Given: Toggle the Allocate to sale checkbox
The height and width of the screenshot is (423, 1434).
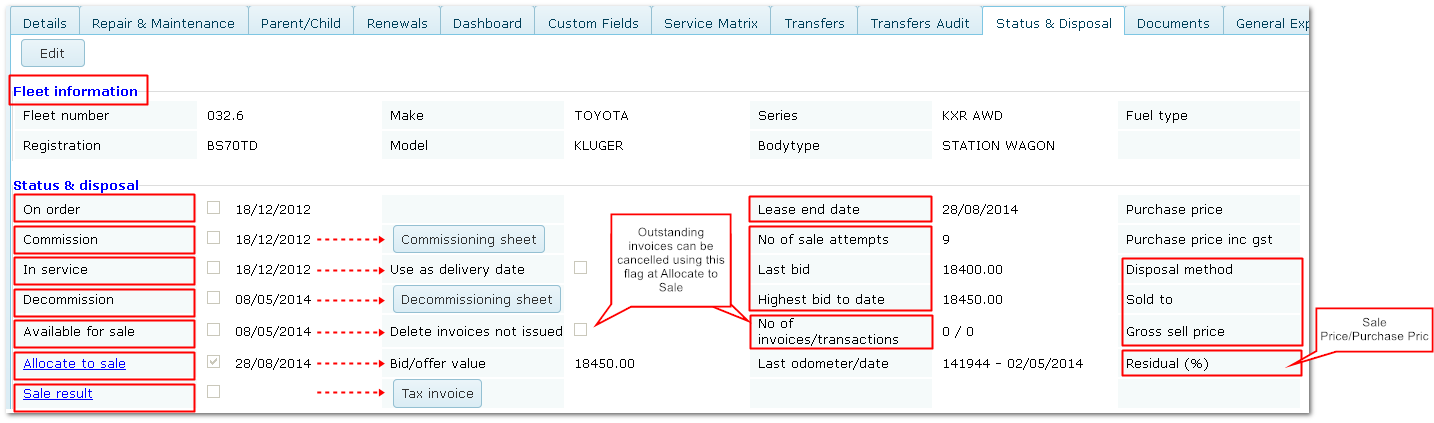Looking at the screenshot, I should point(214,362).
